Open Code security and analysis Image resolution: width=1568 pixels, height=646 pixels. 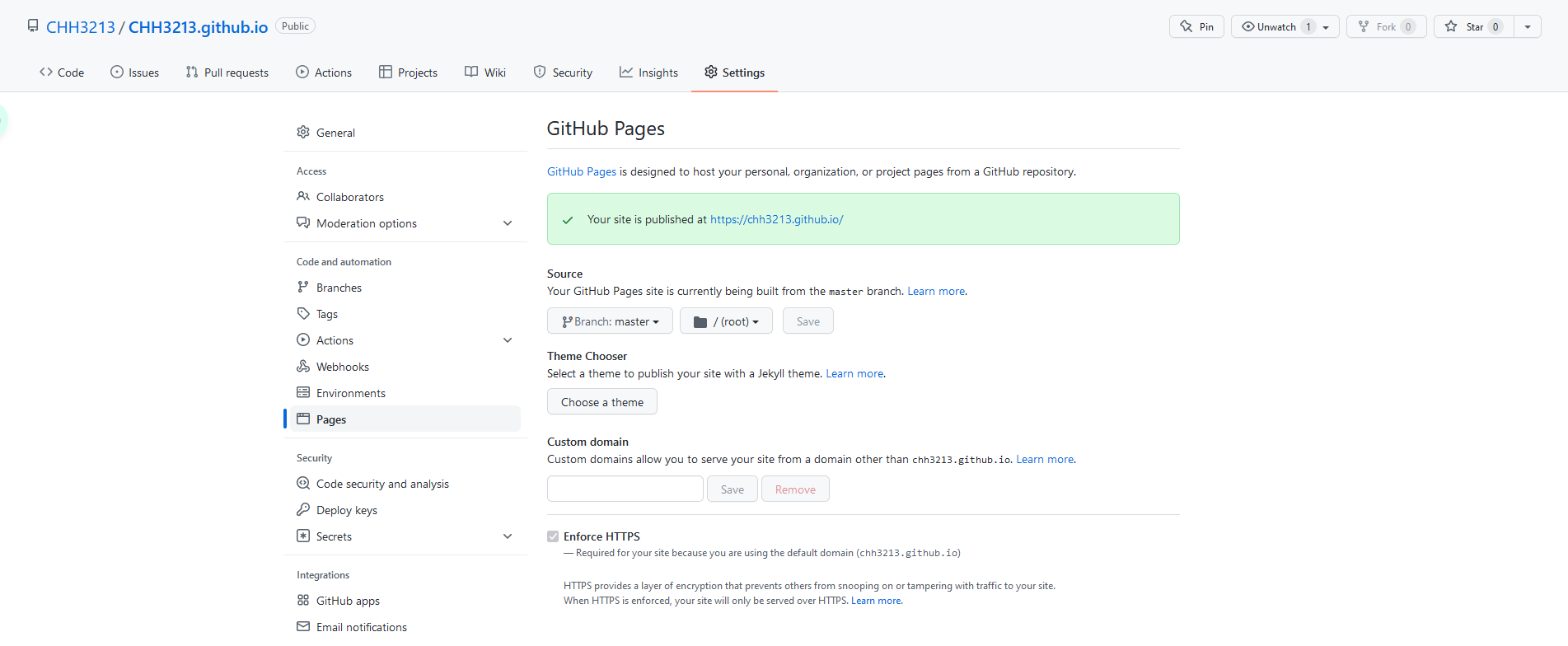click(405, 483)
